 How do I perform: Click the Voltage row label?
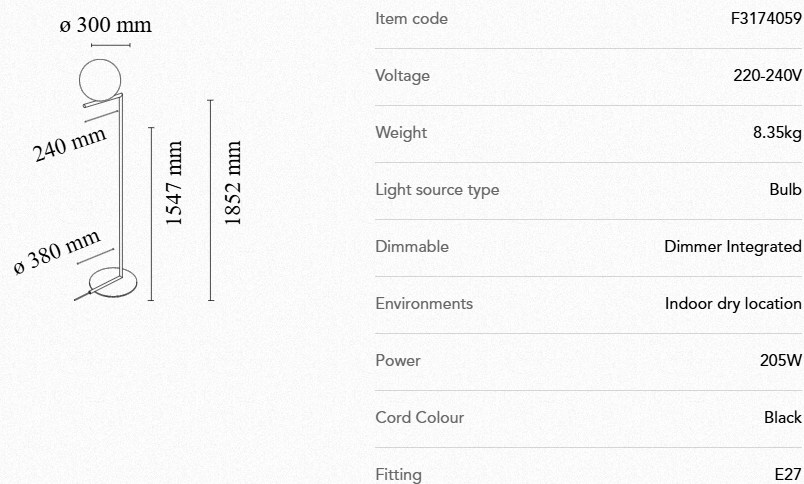point(402,75)
